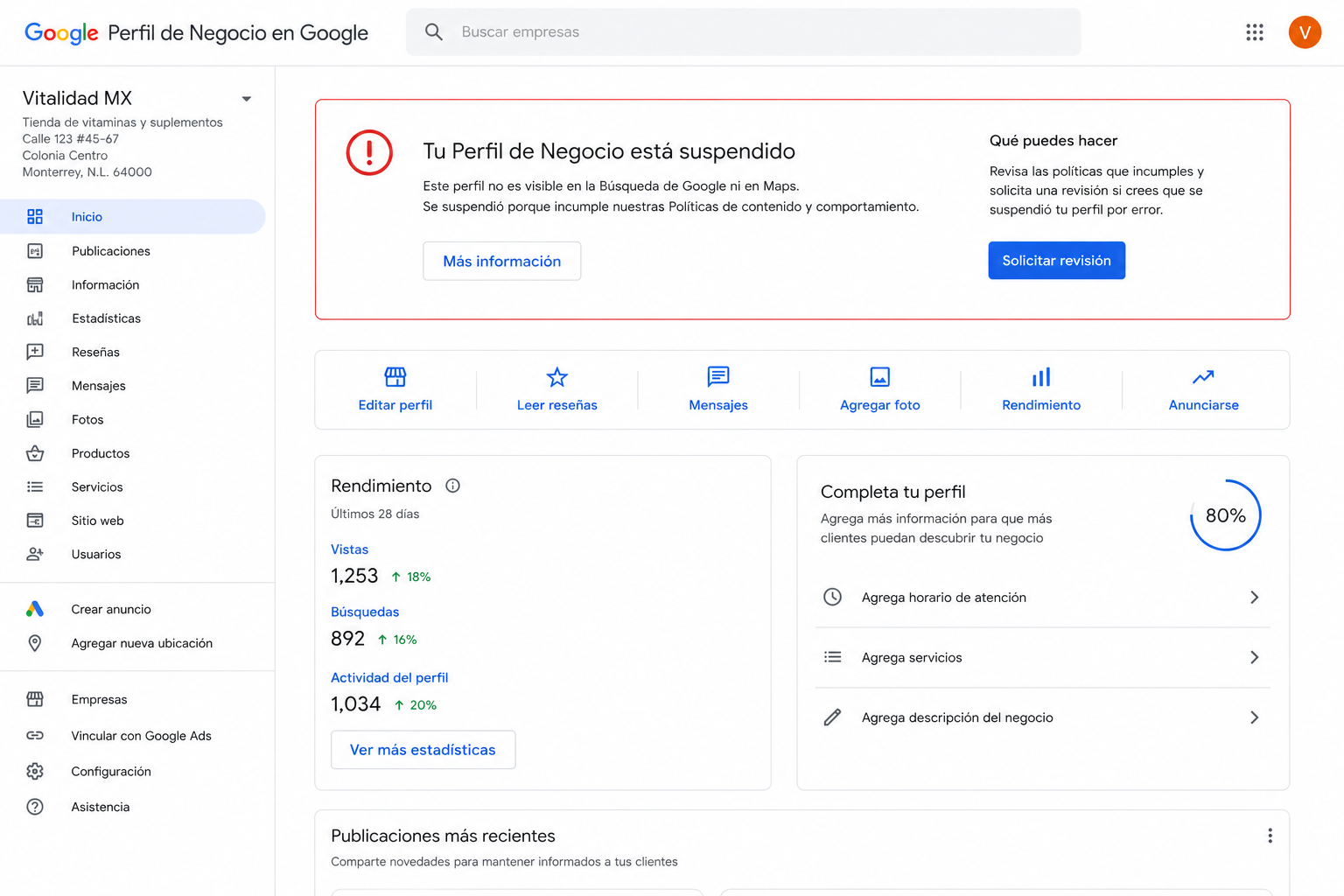This screenshot has width=1344, height=896.
Task: Click the red suspension warning icon
Action: [x=369, y=153]
